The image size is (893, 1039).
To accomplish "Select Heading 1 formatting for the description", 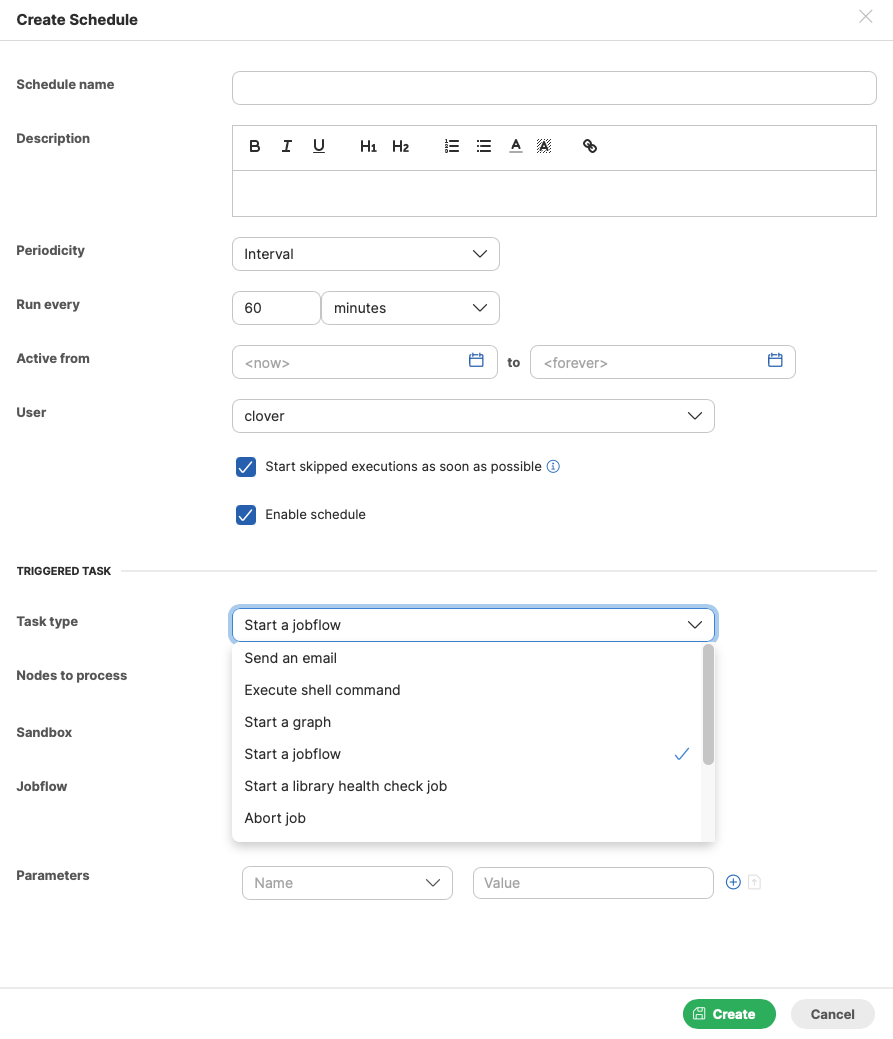I will coord(369,146).
